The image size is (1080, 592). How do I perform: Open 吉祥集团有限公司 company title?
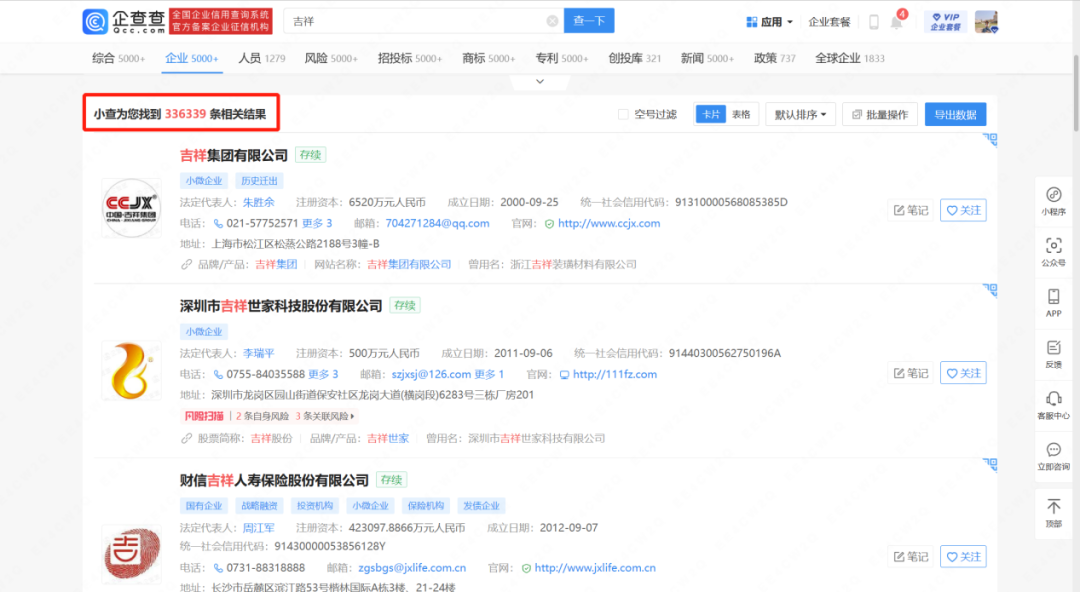(x=233, y=156)
